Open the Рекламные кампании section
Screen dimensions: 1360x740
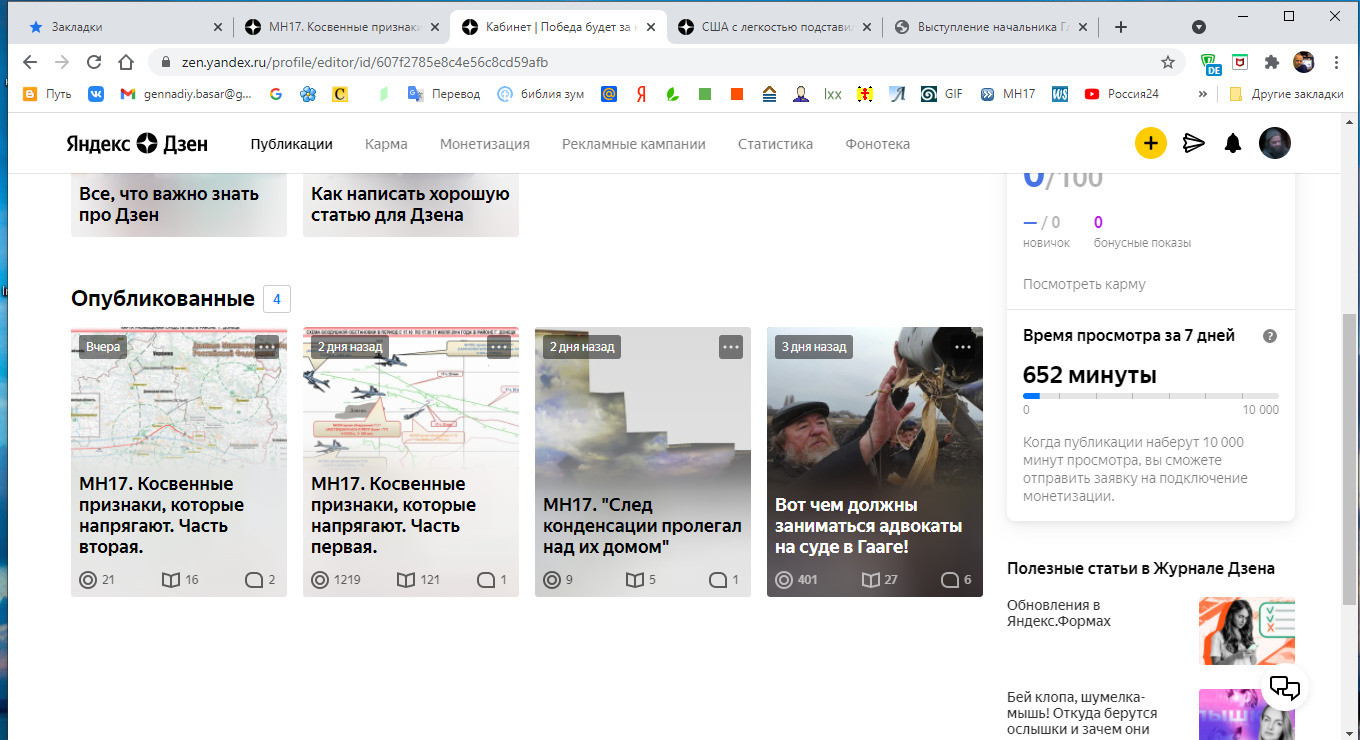click(x=634, y=144)
